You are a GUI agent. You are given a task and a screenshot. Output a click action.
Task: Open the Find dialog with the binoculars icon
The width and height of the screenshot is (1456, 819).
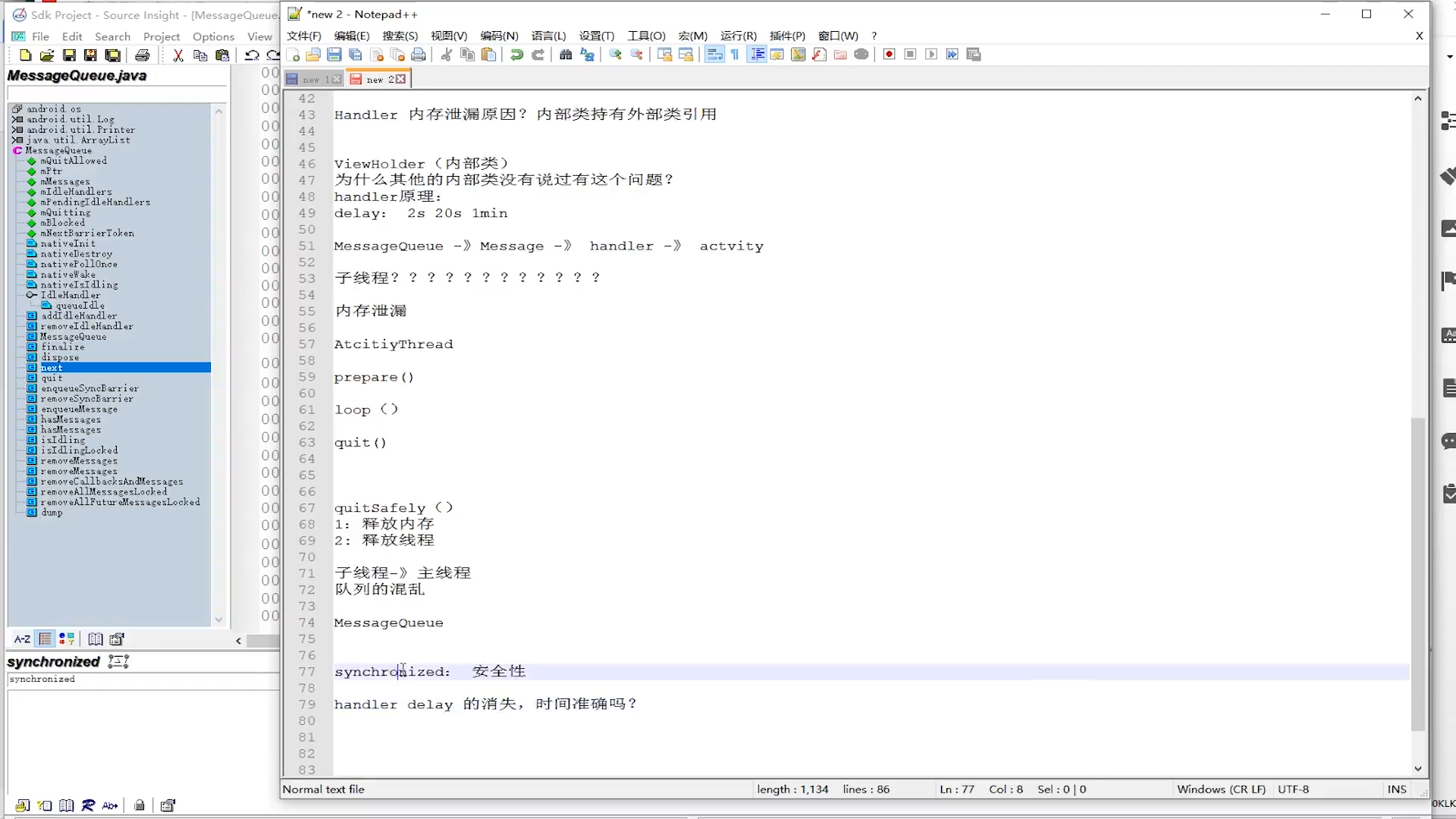566,54
